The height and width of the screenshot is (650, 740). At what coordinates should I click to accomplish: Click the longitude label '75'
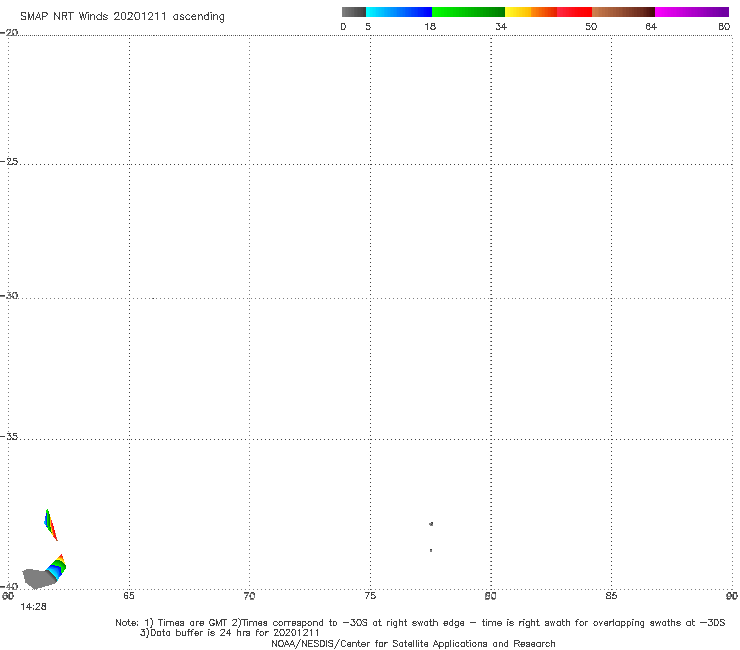[x=370, y=596]
